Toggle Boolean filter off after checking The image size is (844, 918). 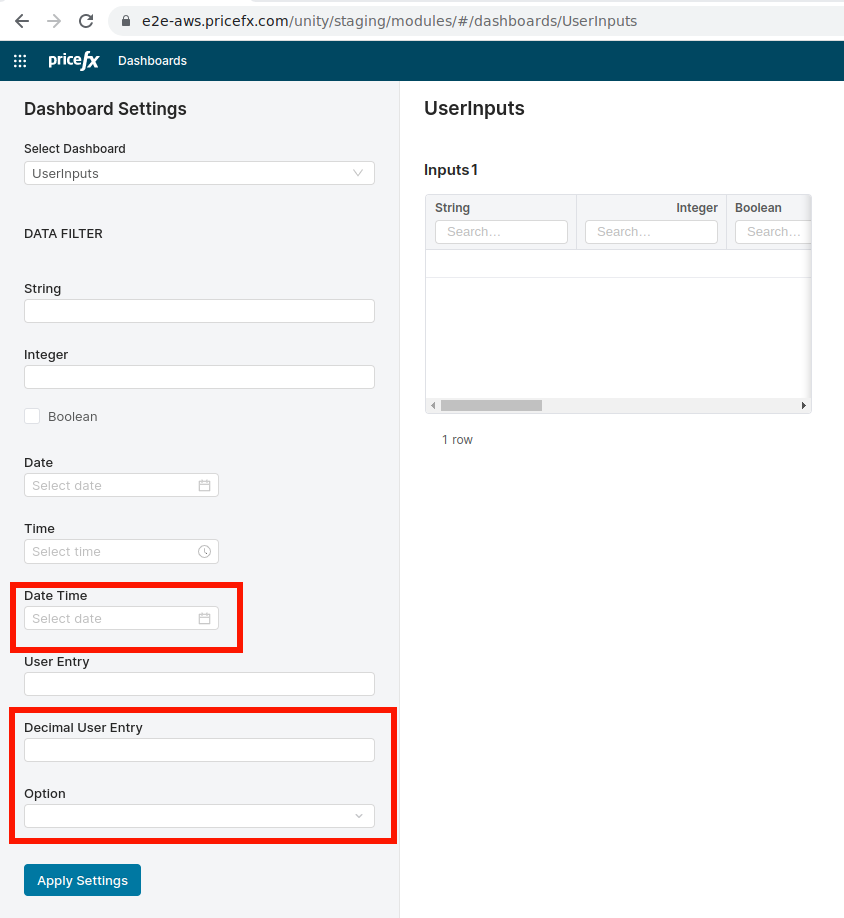pos(31,416)
